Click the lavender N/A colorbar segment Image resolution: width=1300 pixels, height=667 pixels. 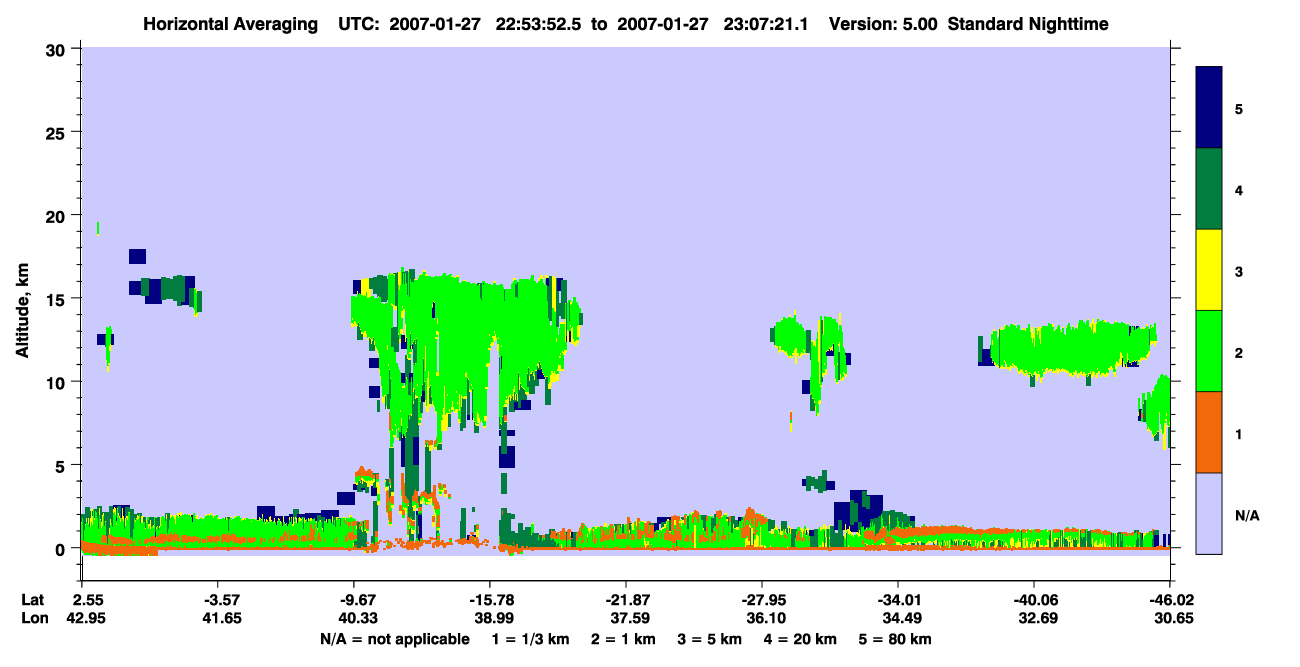tap(1209, 513)
